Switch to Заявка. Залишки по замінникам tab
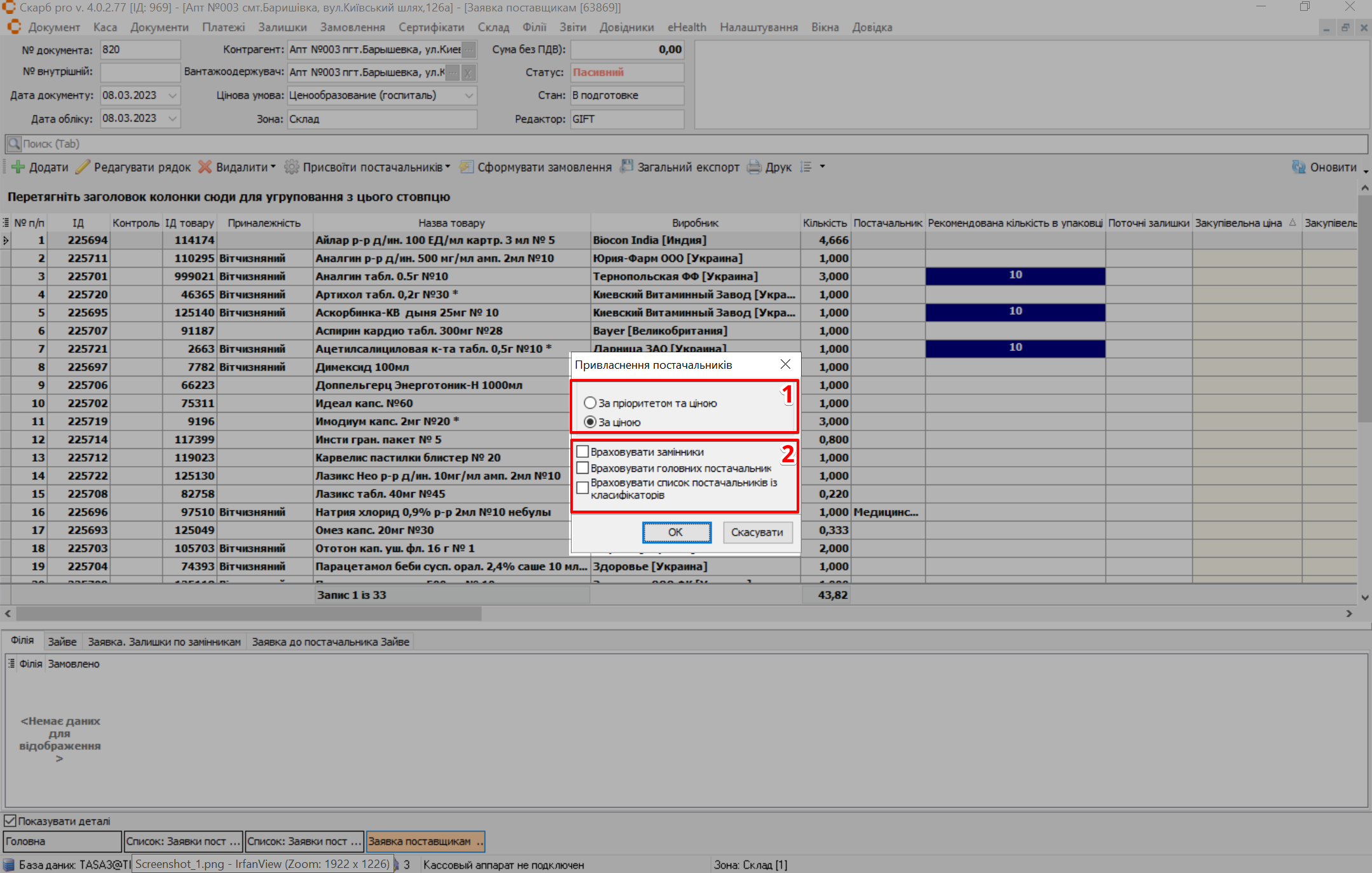 coord(164,642)
